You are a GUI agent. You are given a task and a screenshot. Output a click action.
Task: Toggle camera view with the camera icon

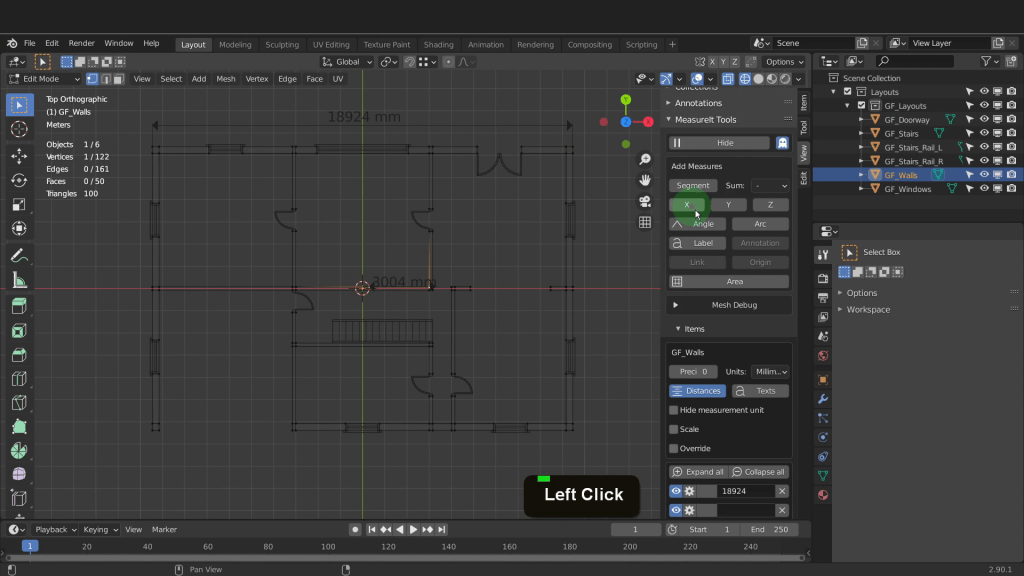tap(645, 201)
